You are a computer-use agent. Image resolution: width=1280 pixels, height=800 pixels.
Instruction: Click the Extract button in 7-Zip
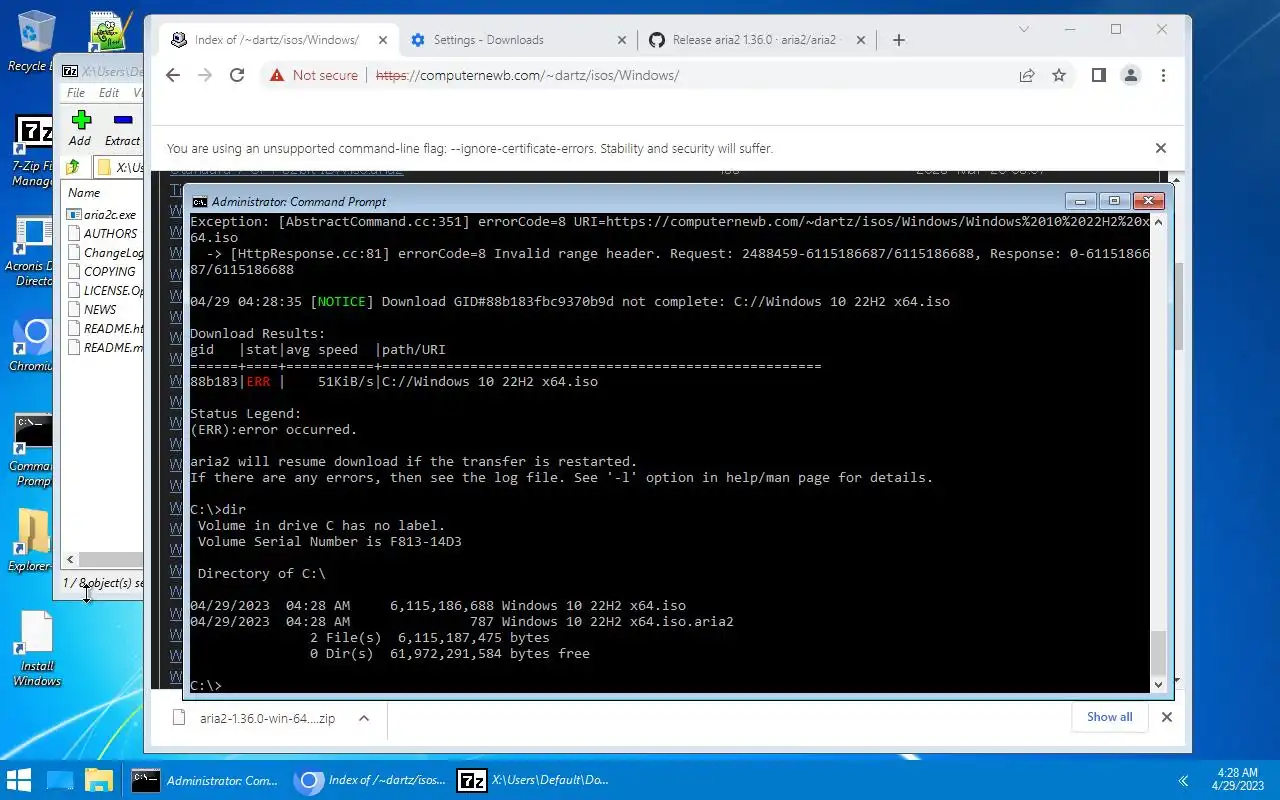[x=122, y=128]
